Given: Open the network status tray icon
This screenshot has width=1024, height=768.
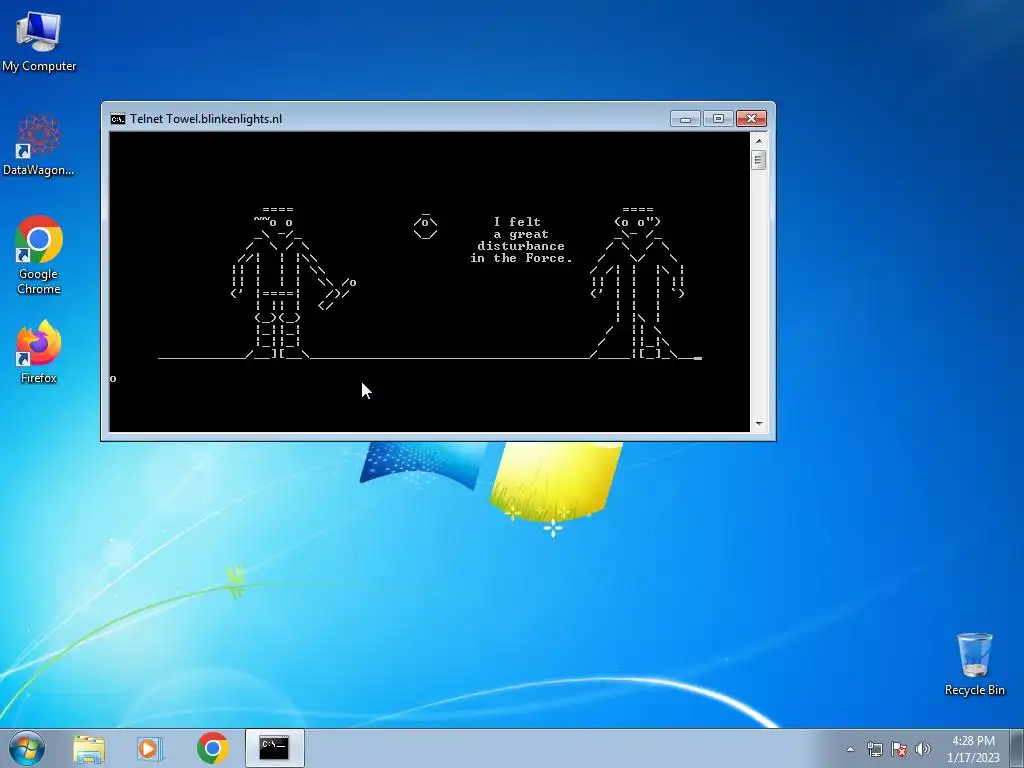Looking at the screenshot, I should 874,749.
